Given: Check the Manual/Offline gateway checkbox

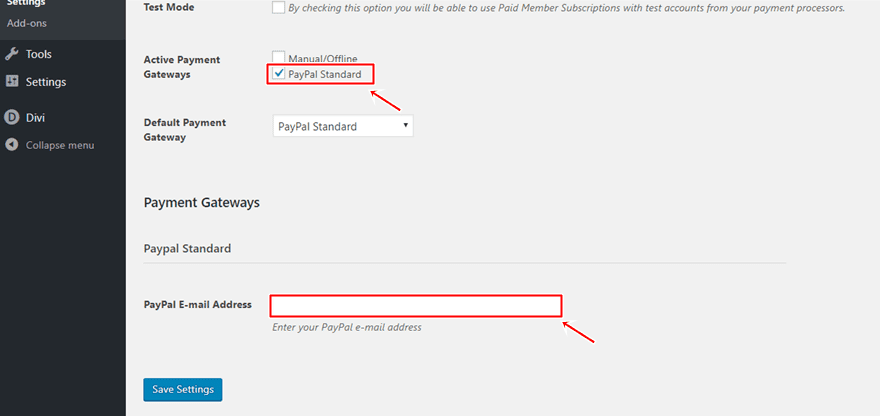Looking at the screenshot, I should pyautogui.click(x=278, y=57).
